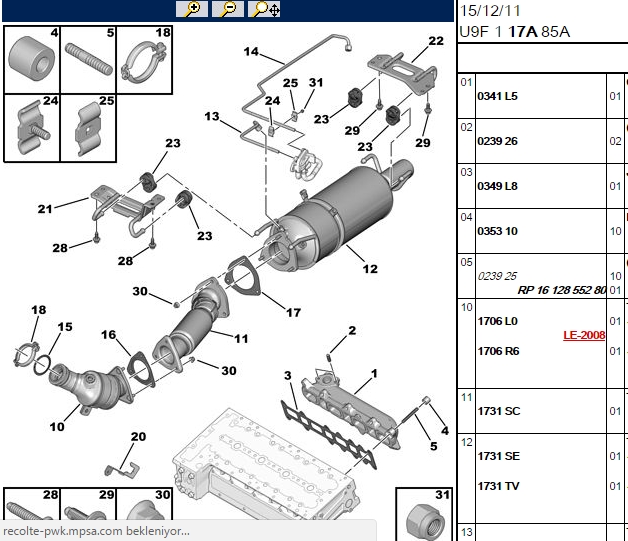Click row index 13 in parts table

[466, 532]
